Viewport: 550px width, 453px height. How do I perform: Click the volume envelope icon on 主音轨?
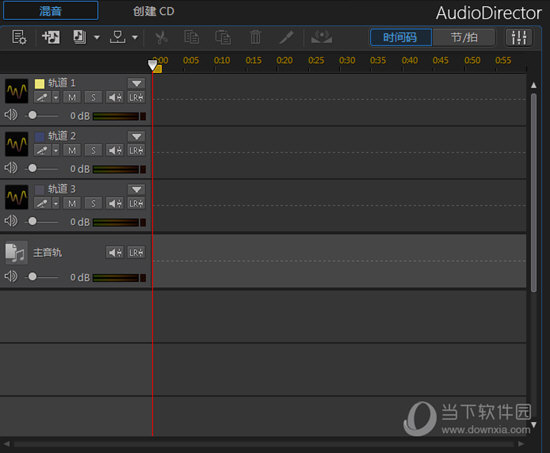115,252
